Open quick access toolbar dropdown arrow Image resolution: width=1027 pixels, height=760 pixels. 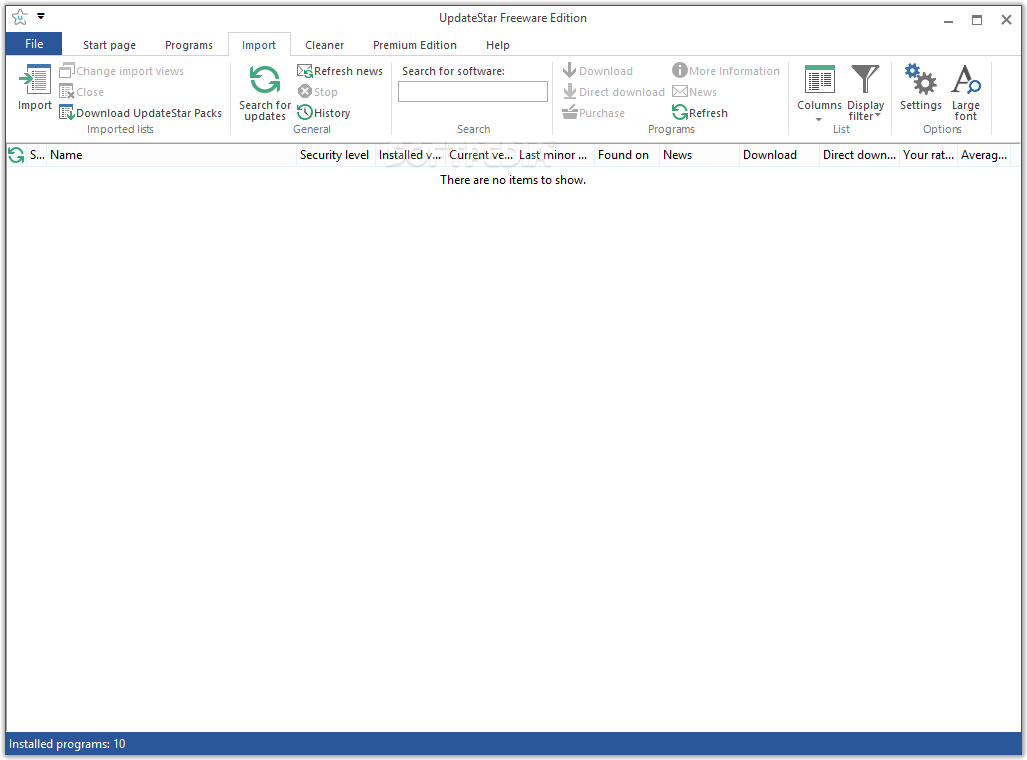click(41, 16)
